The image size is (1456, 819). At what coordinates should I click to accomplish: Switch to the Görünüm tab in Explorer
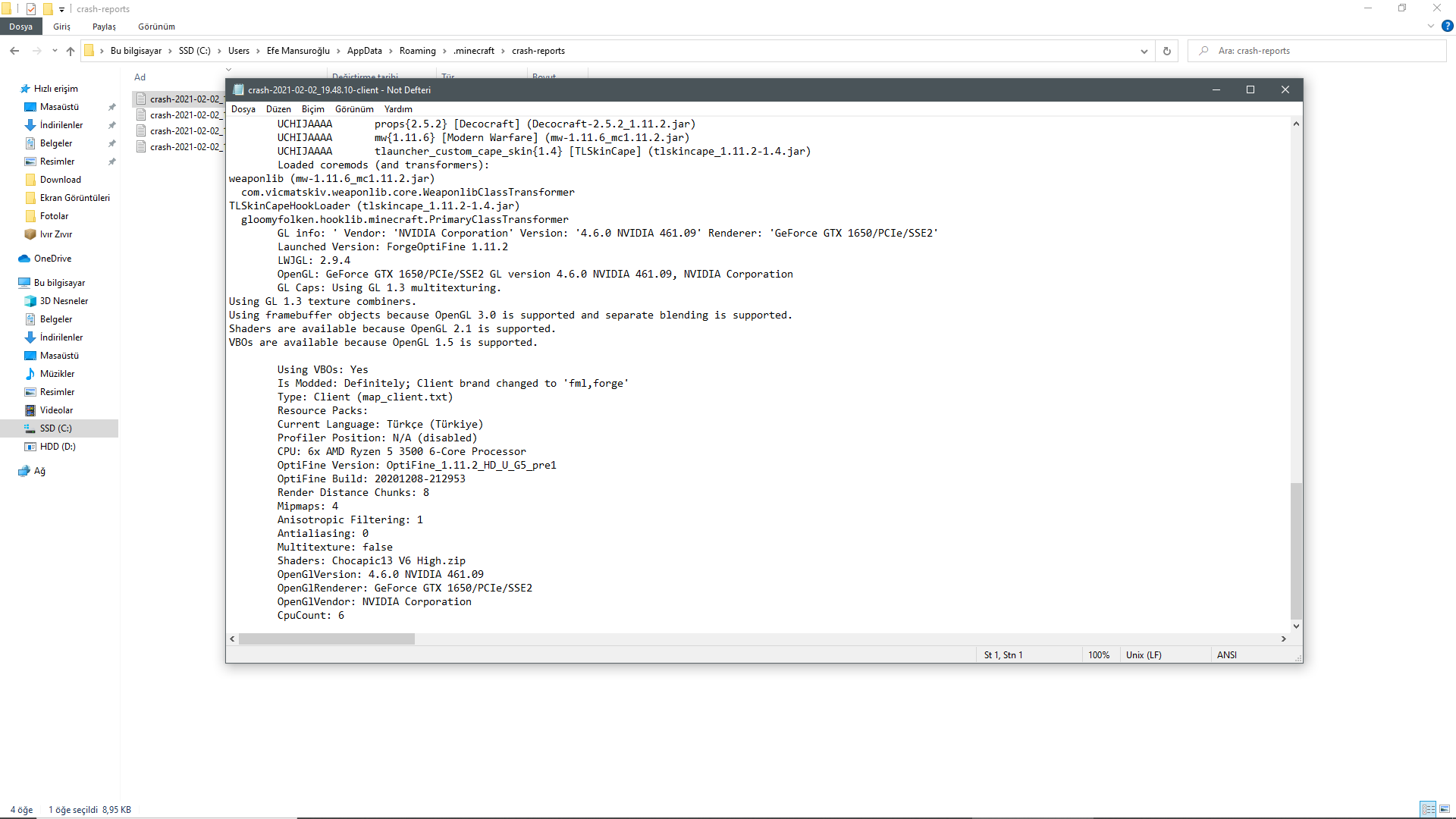pos(156,27)
